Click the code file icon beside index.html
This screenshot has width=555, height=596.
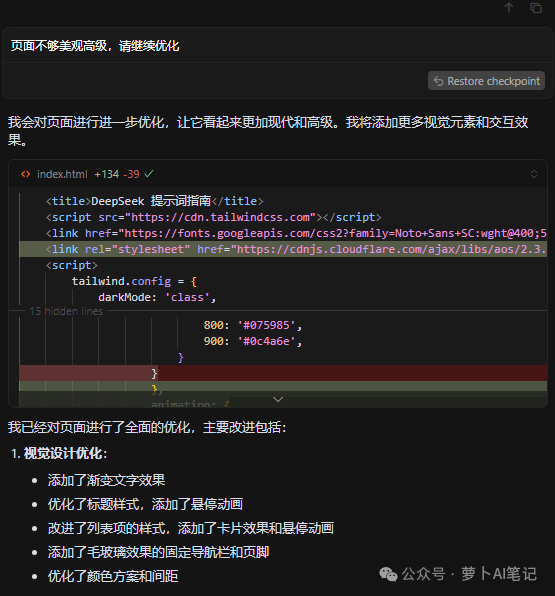click(26, 174)
